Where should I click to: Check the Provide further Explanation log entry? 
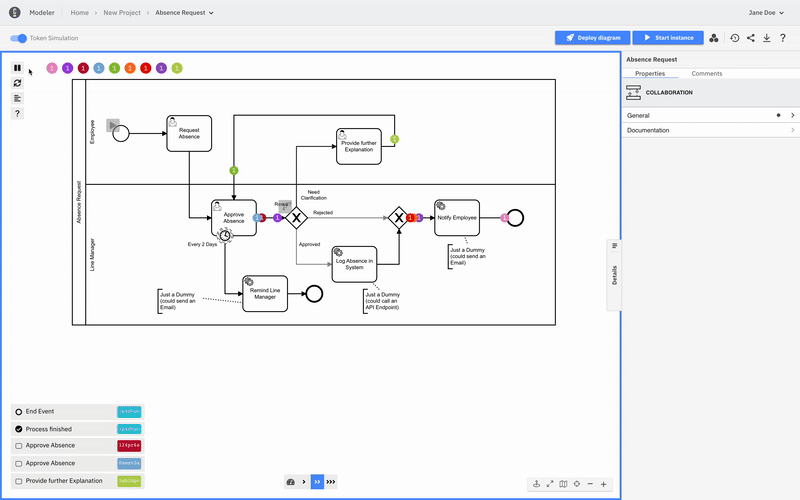point(19,481)
